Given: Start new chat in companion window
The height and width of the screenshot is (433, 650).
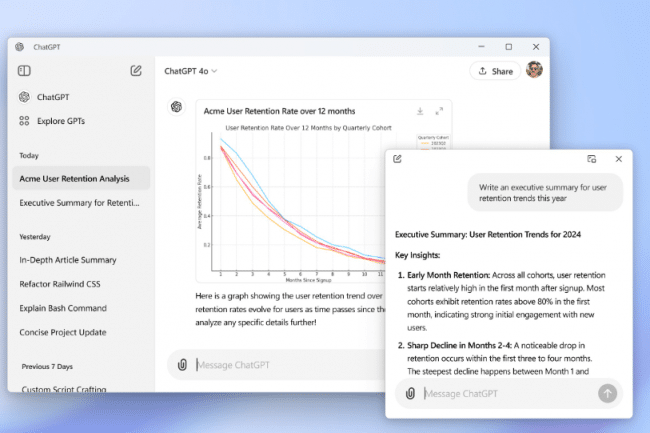Looking at the screenshot, I should [x=397, y=159].
